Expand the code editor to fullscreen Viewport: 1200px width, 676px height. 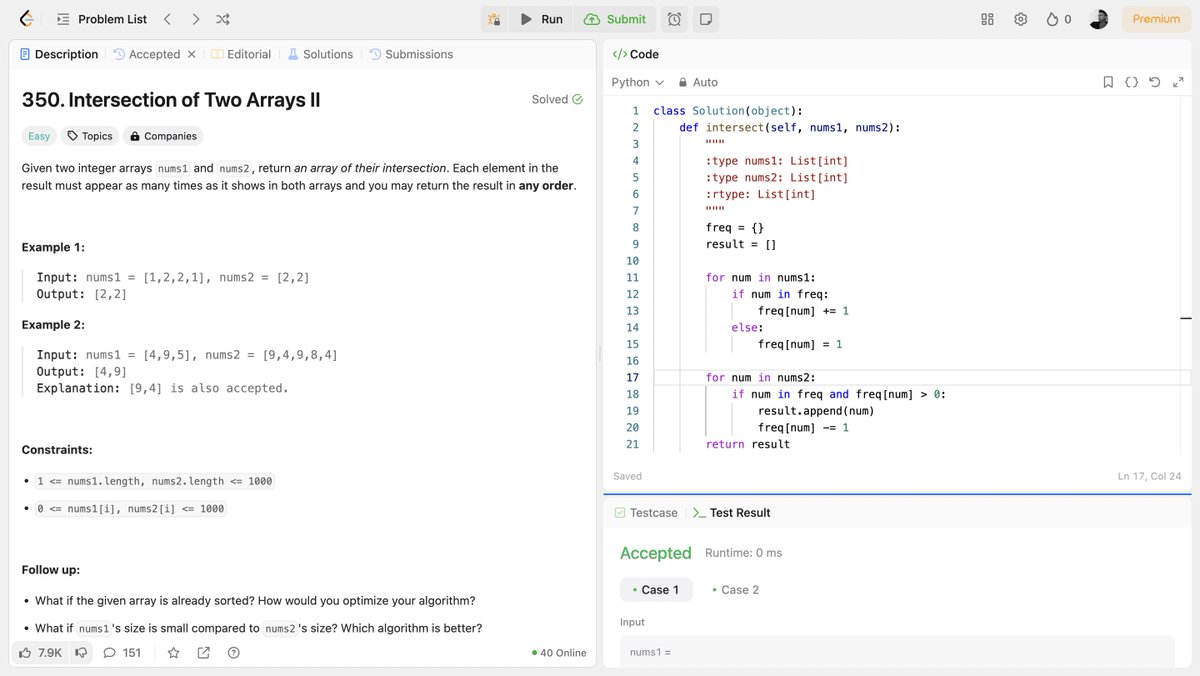tap(1176, 82)
